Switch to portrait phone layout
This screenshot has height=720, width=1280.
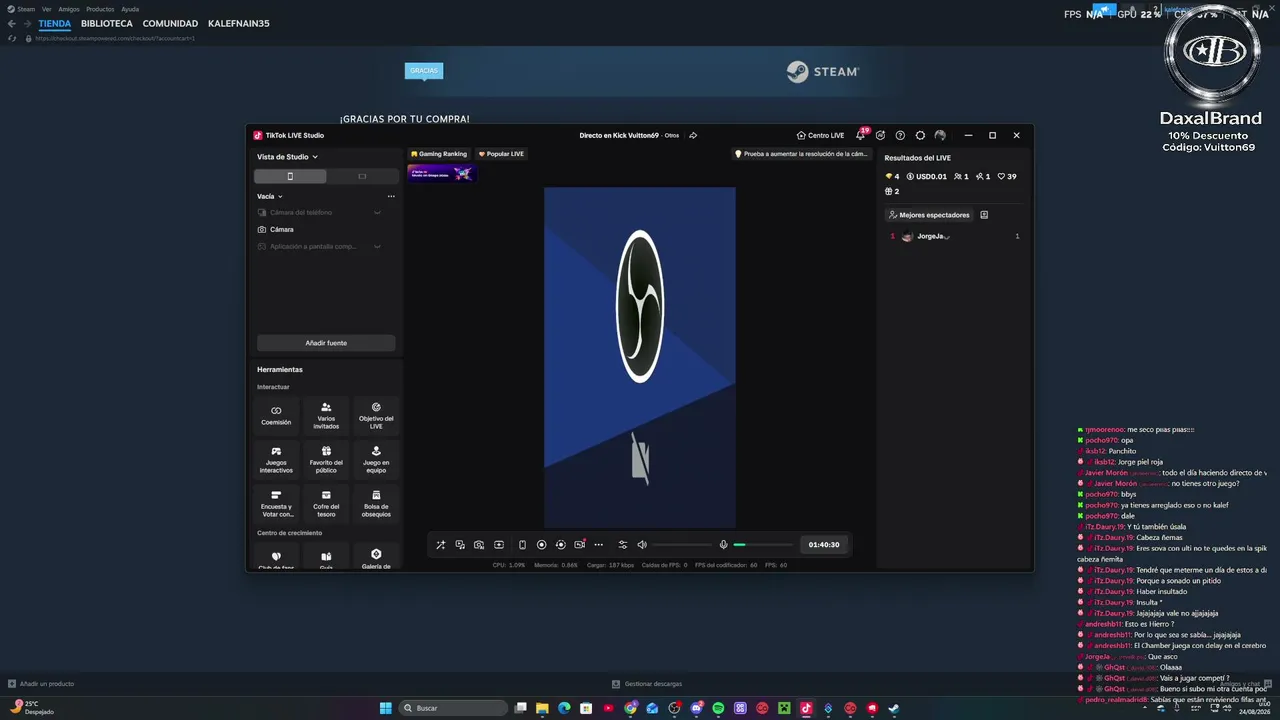[x=290, y=176]
